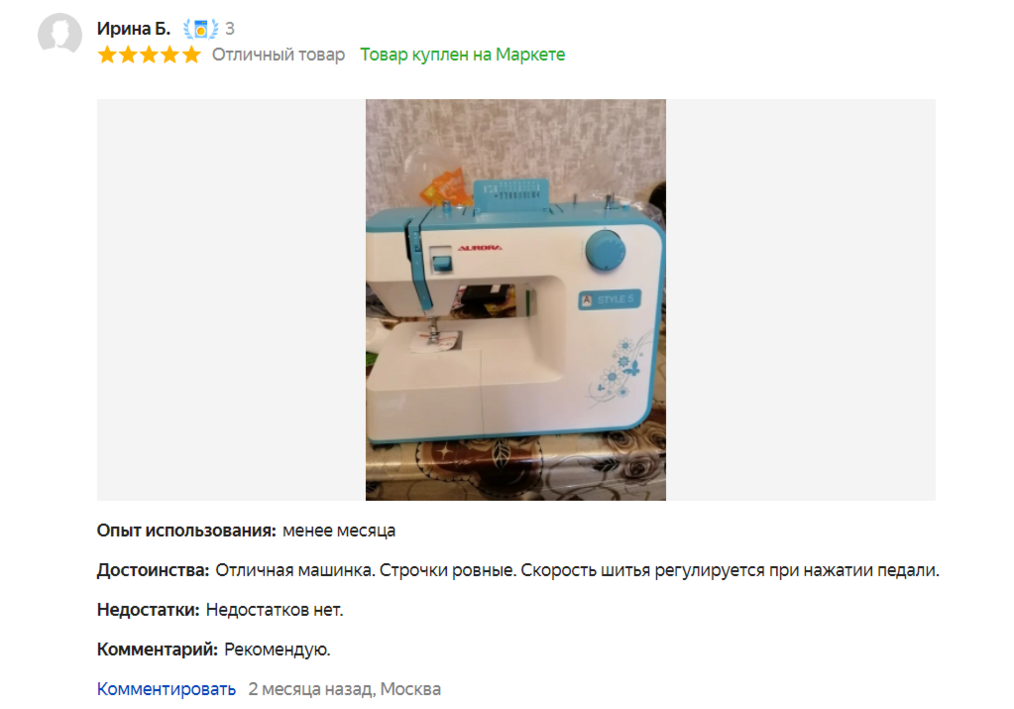The width and height of the screenshot is (1014, 709).
Task: Click the Отличный товар rating text
Action: 278,55
